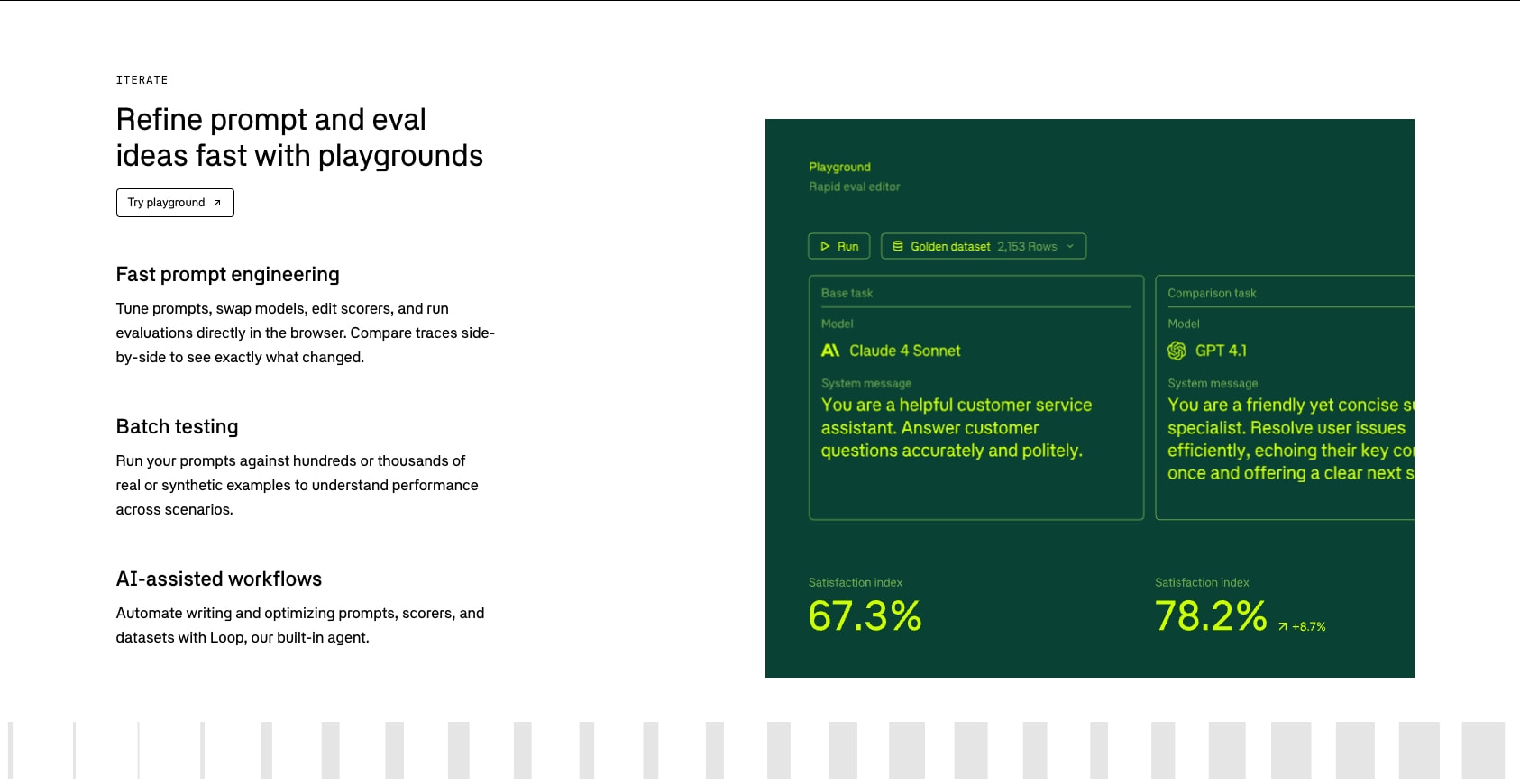Click the comparison task system message text

tap(1291, 439)
